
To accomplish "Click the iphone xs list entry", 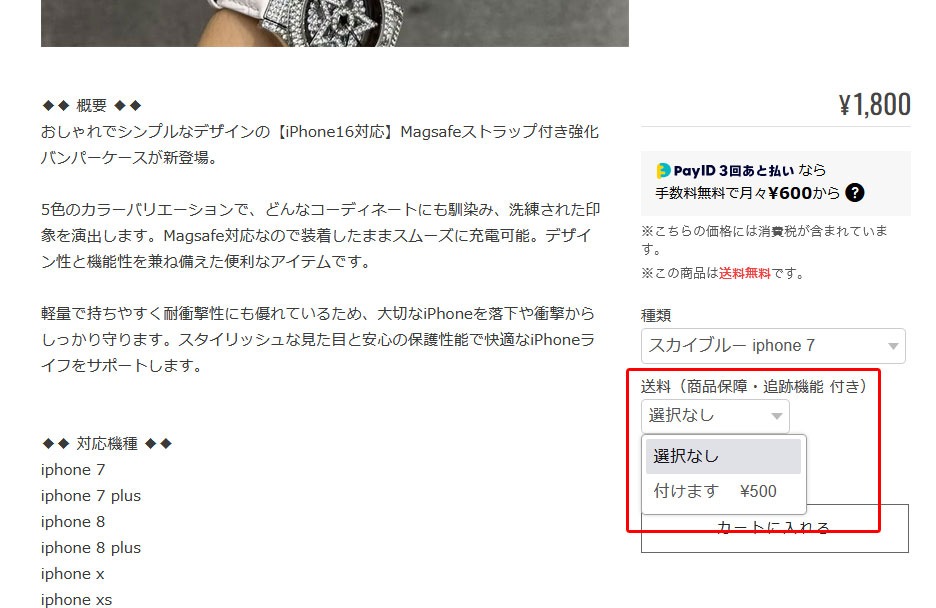I will pos(76,600).
